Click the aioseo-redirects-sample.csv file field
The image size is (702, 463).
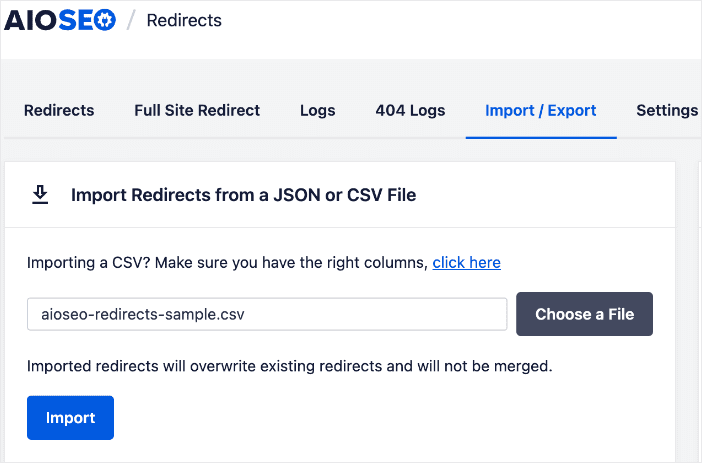[x=267, y=314]
